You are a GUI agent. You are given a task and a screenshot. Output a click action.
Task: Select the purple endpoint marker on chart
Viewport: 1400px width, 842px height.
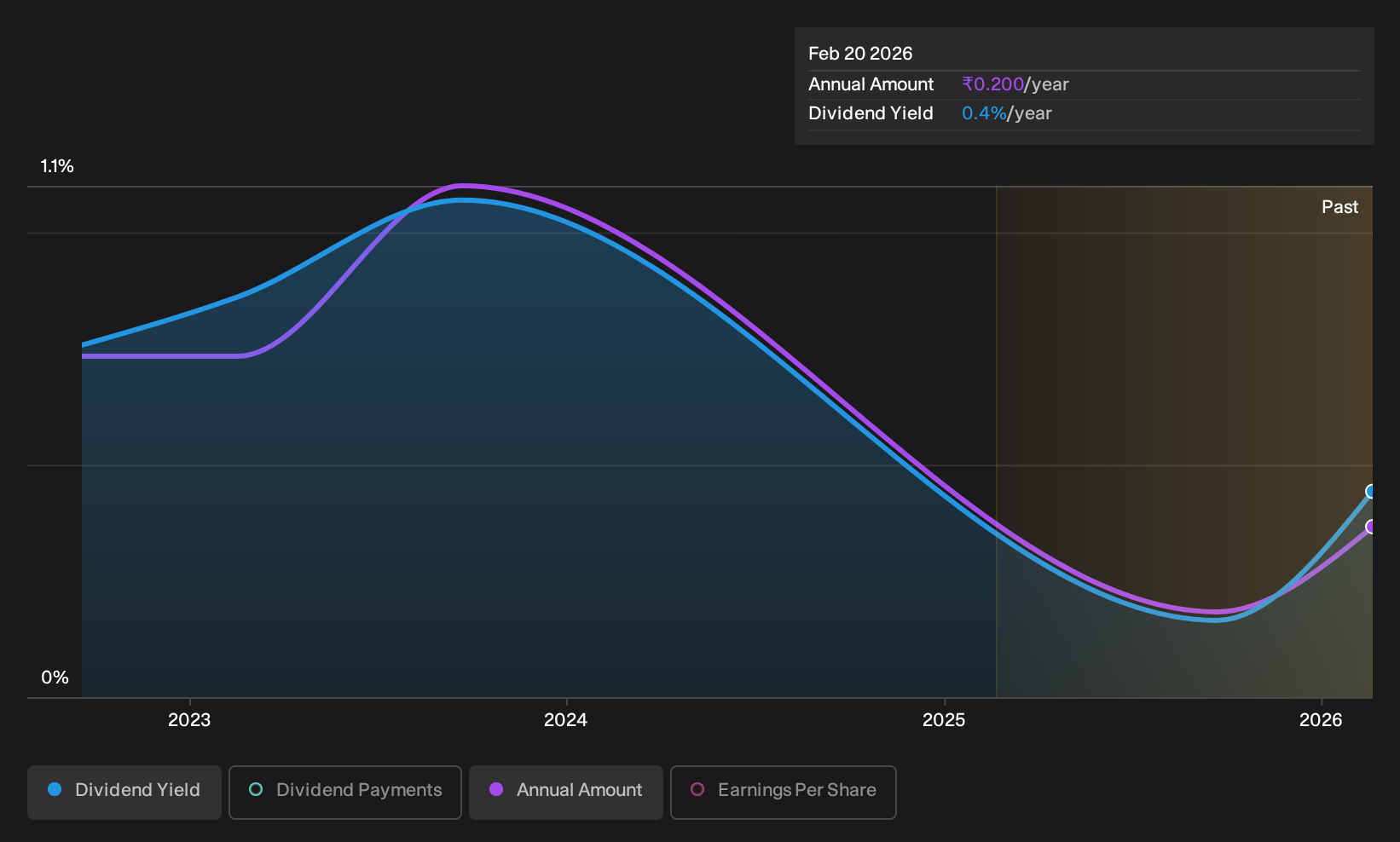1371,527
